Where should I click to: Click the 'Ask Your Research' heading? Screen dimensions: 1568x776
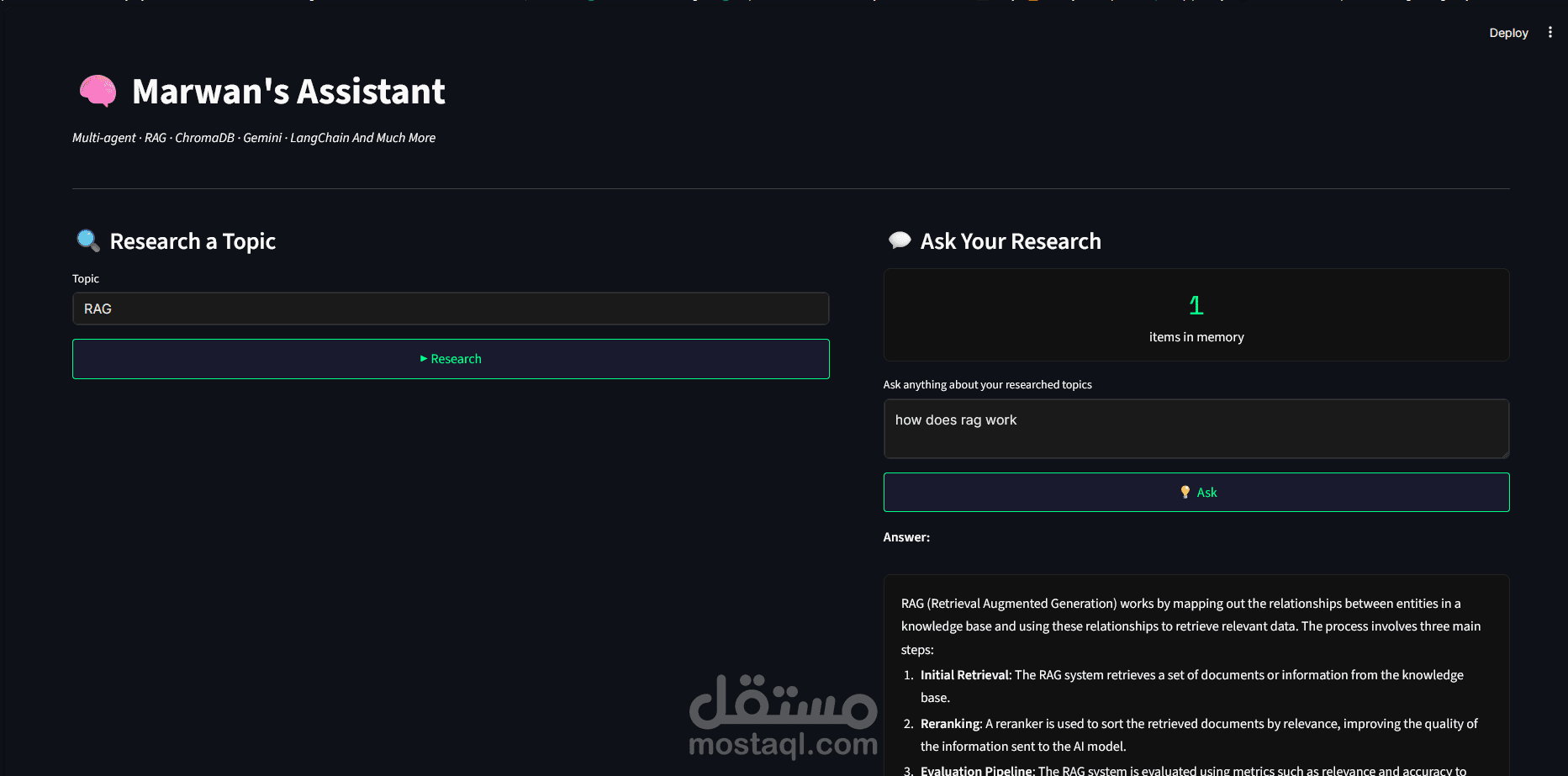[1011, 241]
